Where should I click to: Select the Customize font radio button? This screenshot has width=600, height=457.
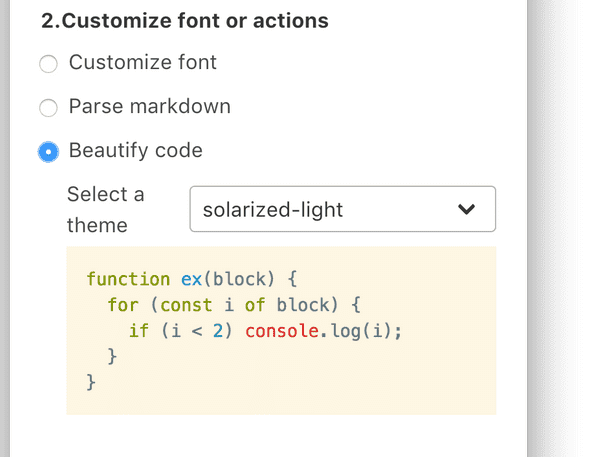tap(48, 65)
